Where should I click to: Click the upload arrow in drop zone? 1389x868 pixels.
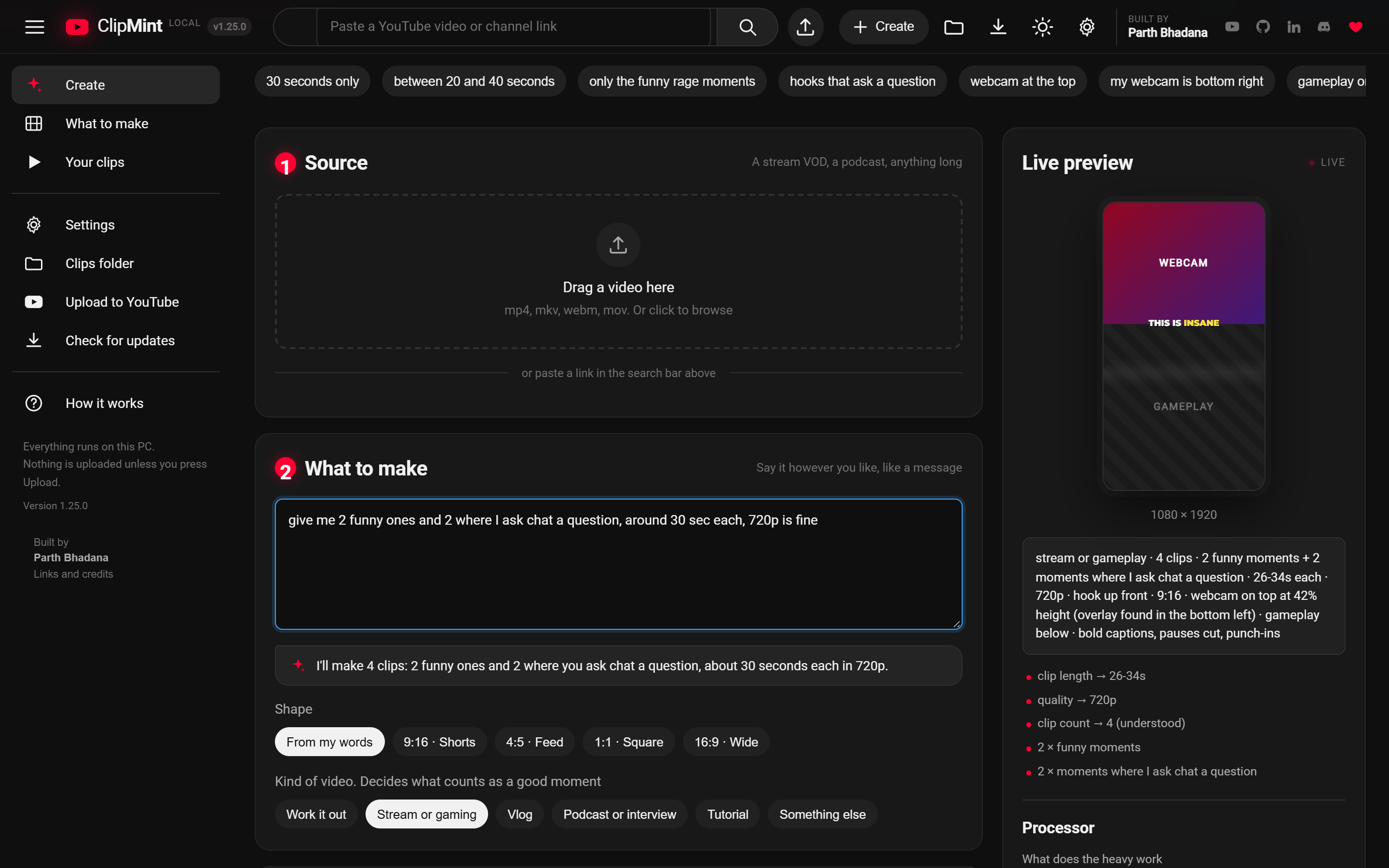618,245
